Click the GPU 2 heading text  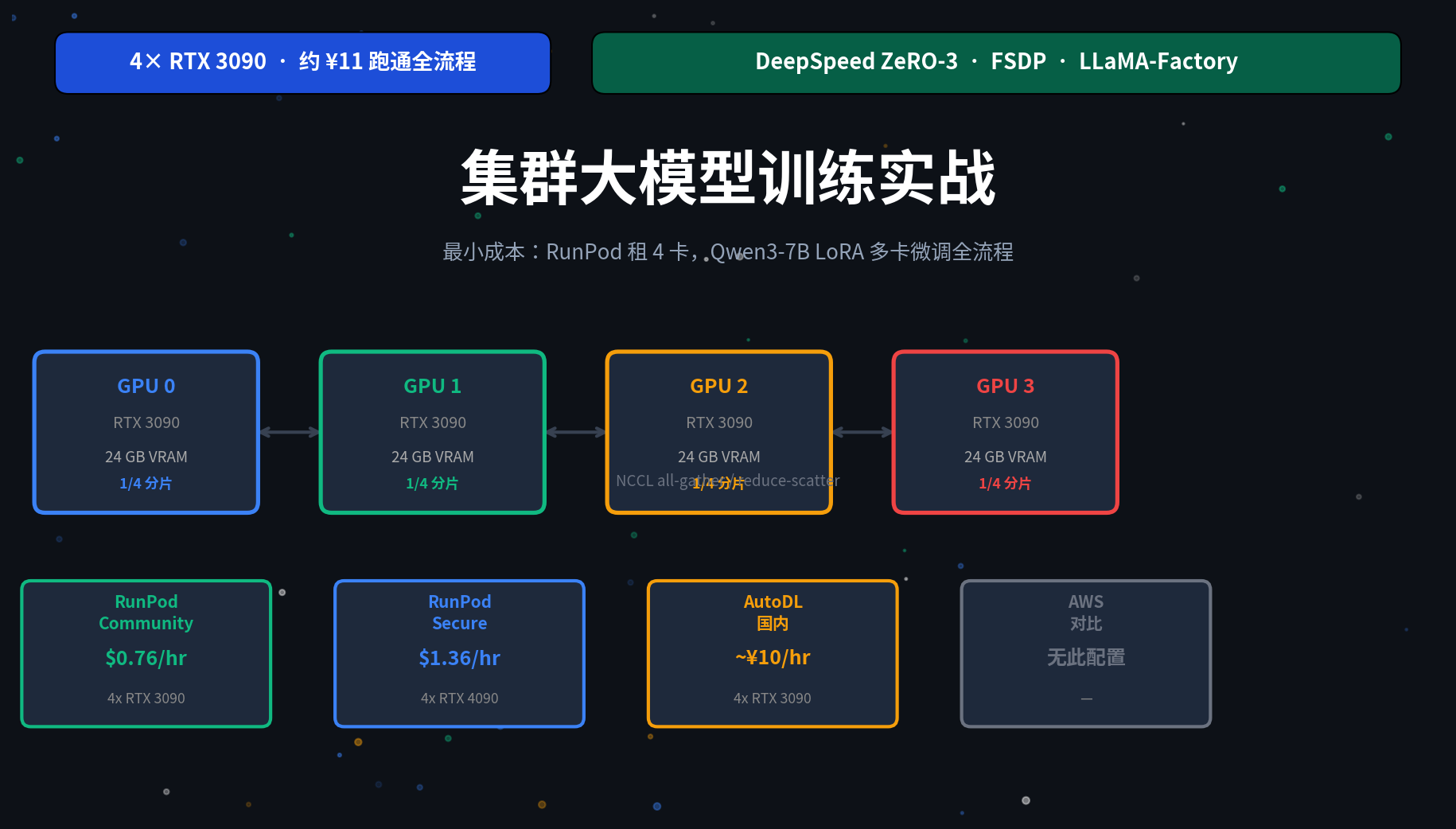click(x=719, y=386)
